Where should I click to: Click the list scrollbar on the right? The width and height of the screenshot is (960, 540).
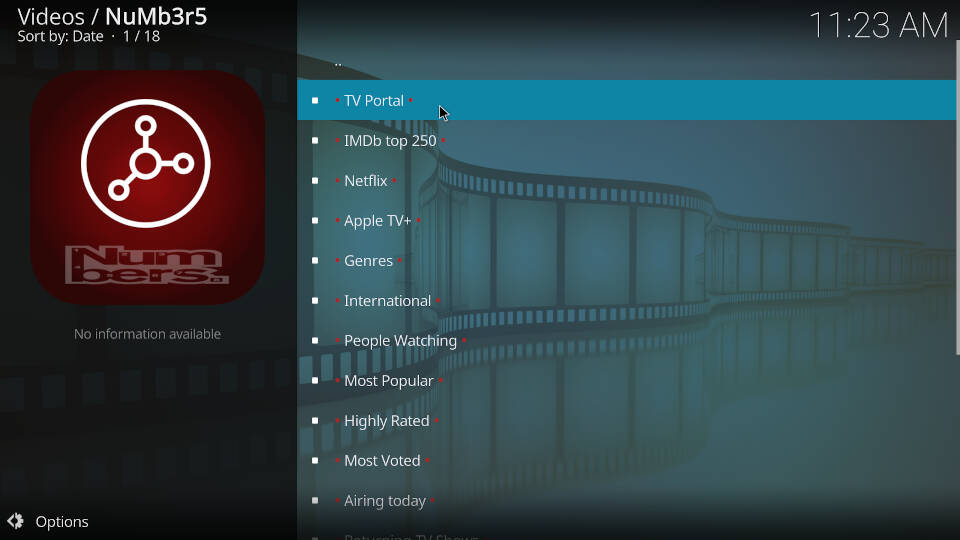coord(958,197)
